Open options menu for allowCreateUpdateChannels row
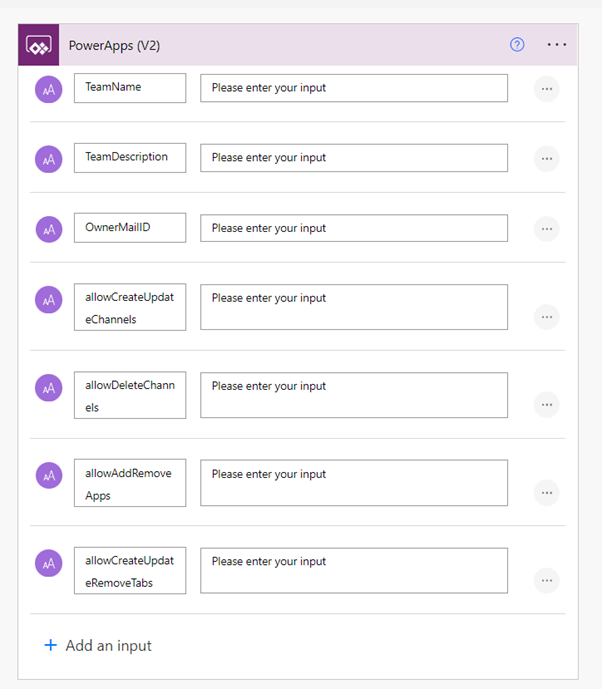Screen dimensions: 602x689 pos(546,317)
